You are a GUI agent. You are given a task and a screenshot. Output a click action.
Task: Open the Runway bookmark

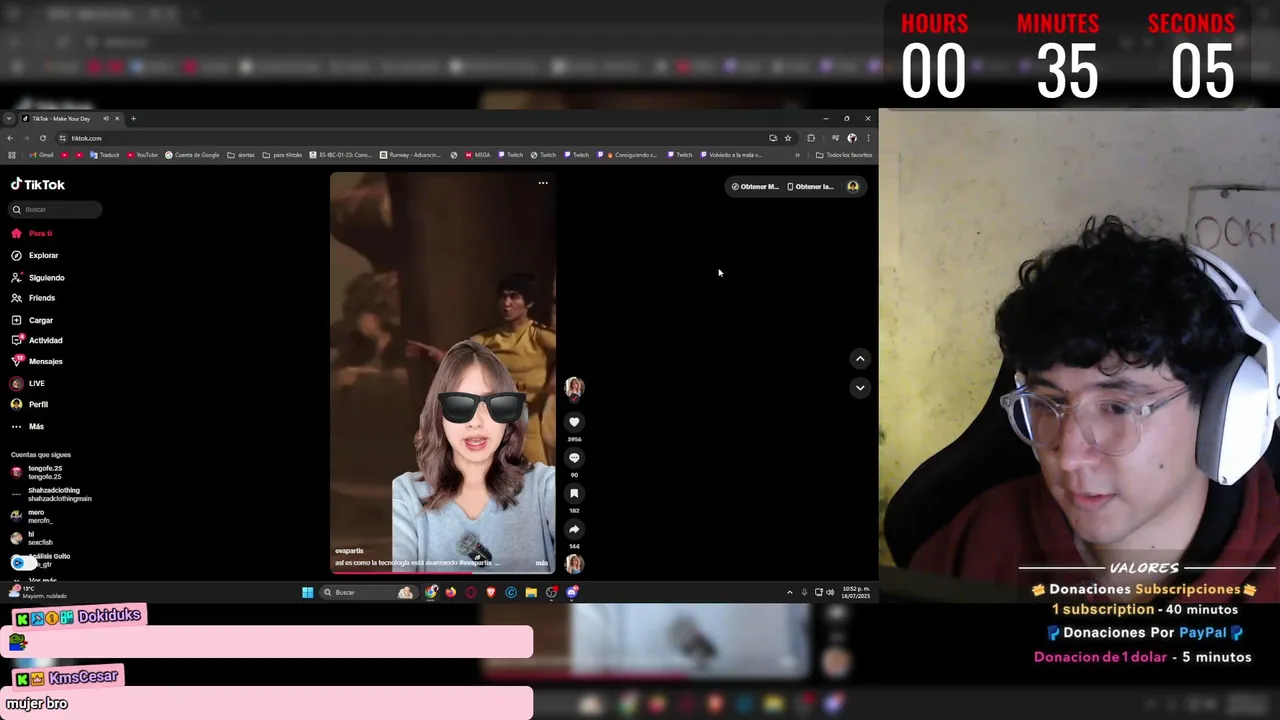(x=410, y=155)
